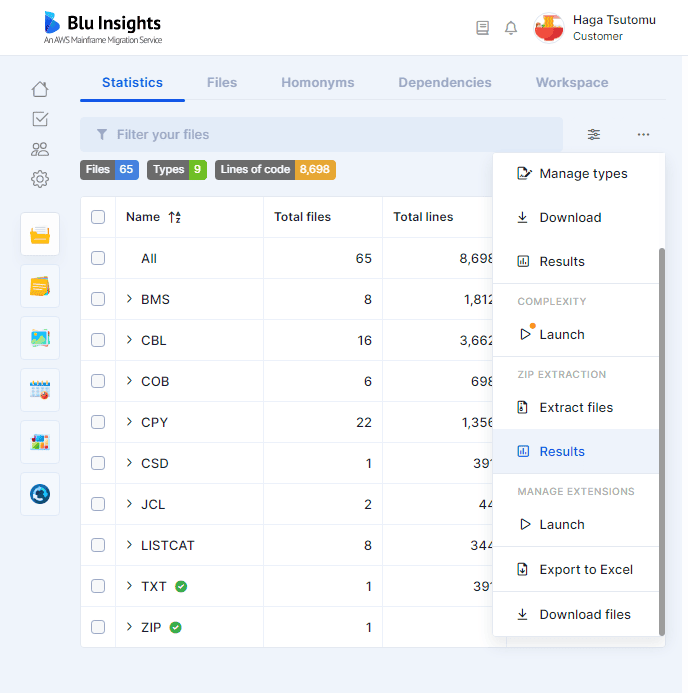Image resolution: width=688 pixels, height=693 pixels.
Task: Open the home icon in sidebar
Action: click(x=40, y=89)
